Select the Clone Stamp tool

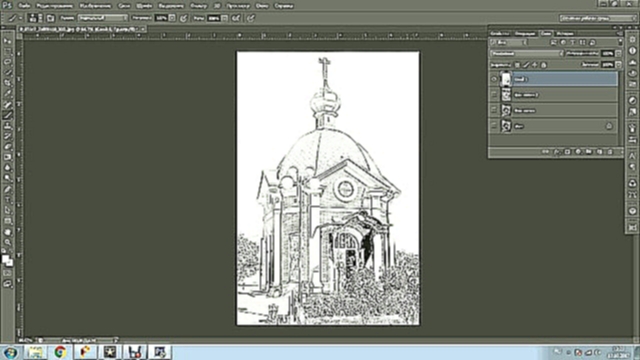(7, 126)
